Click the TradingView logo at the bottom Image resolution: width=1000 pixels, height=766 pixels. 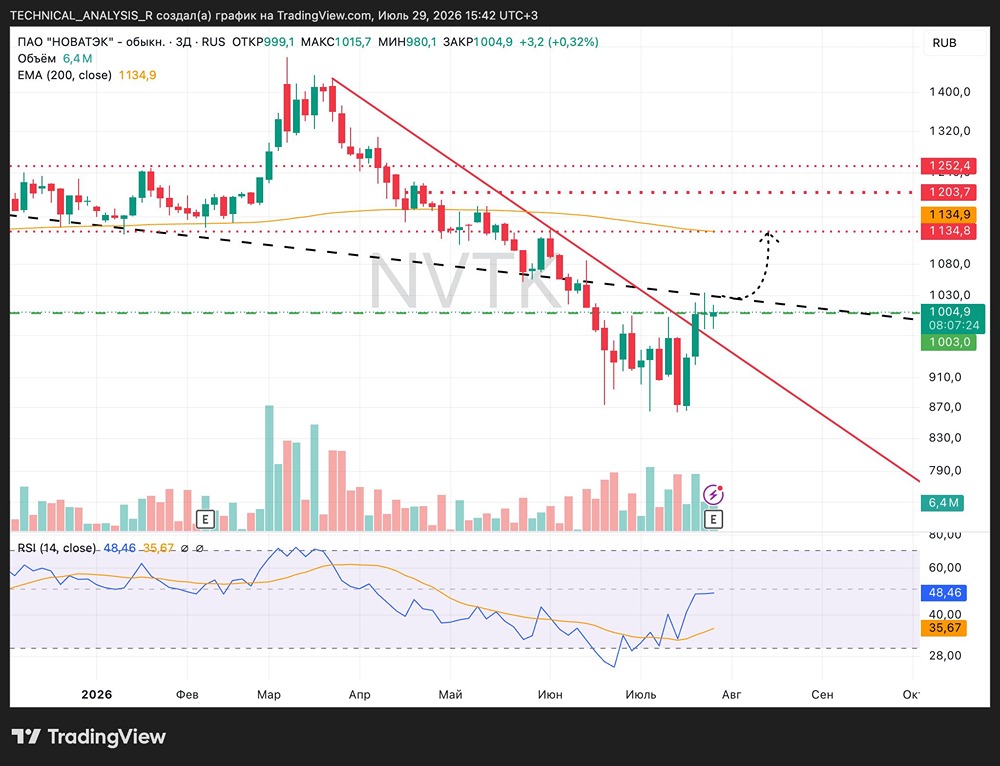pos(89,737)
